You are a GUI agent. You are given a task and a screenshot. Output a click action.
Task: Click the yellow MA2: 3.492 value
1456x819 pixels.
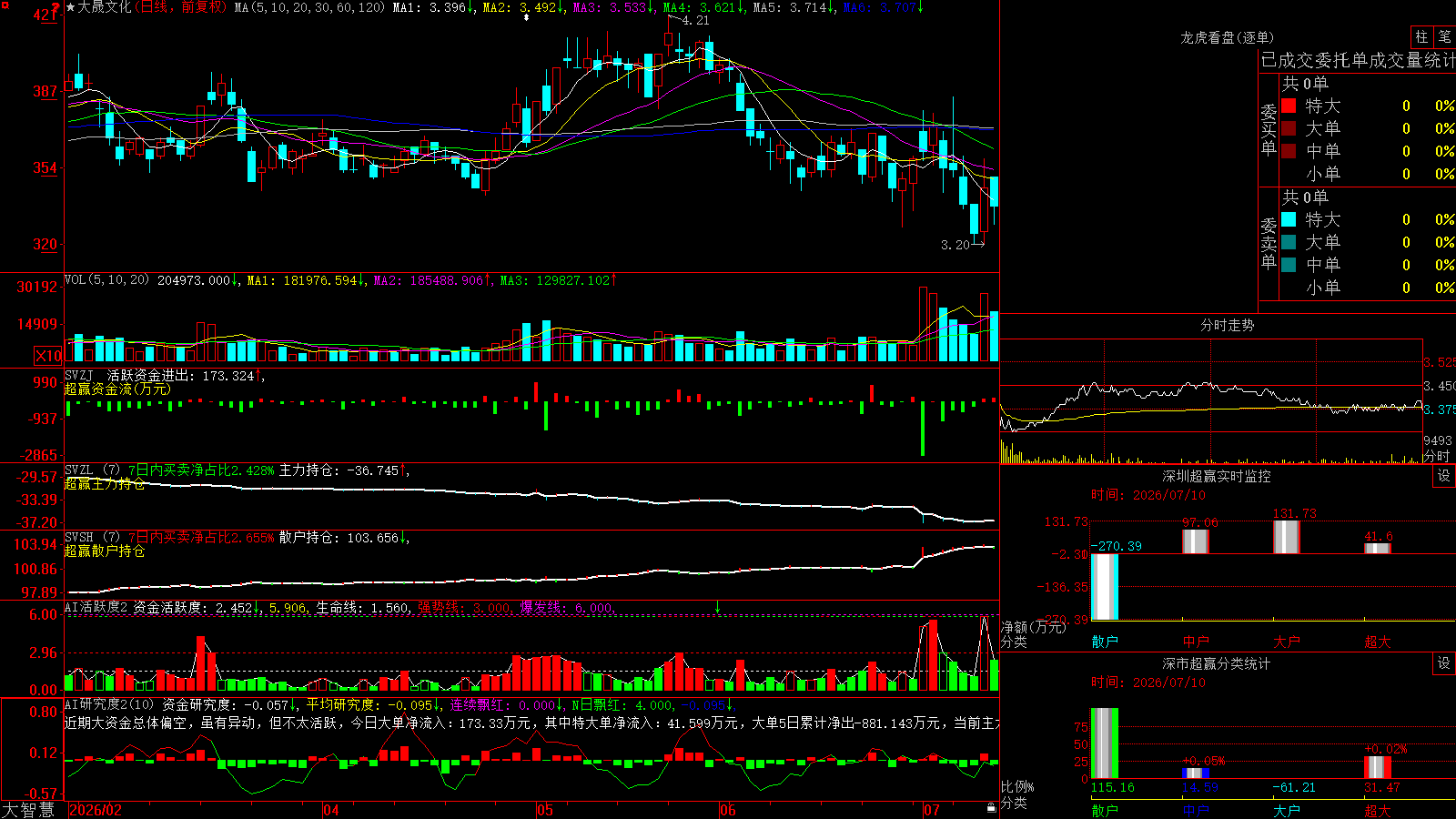point(522,7)
